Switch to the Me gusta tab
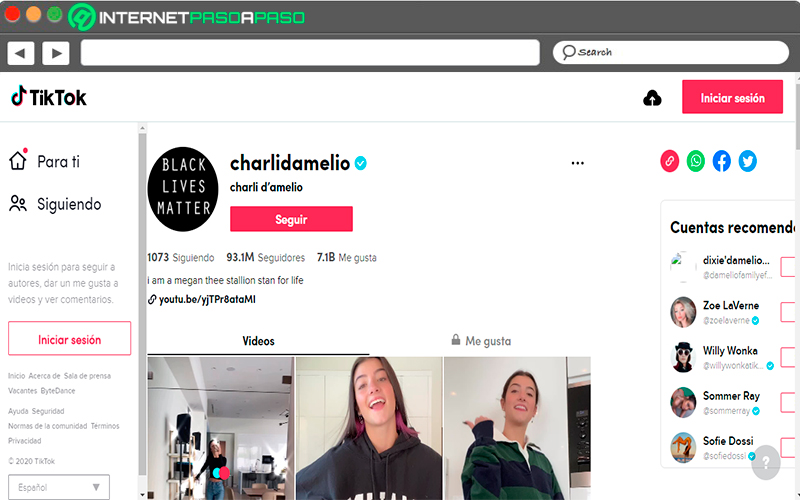 tap(481, 340)
